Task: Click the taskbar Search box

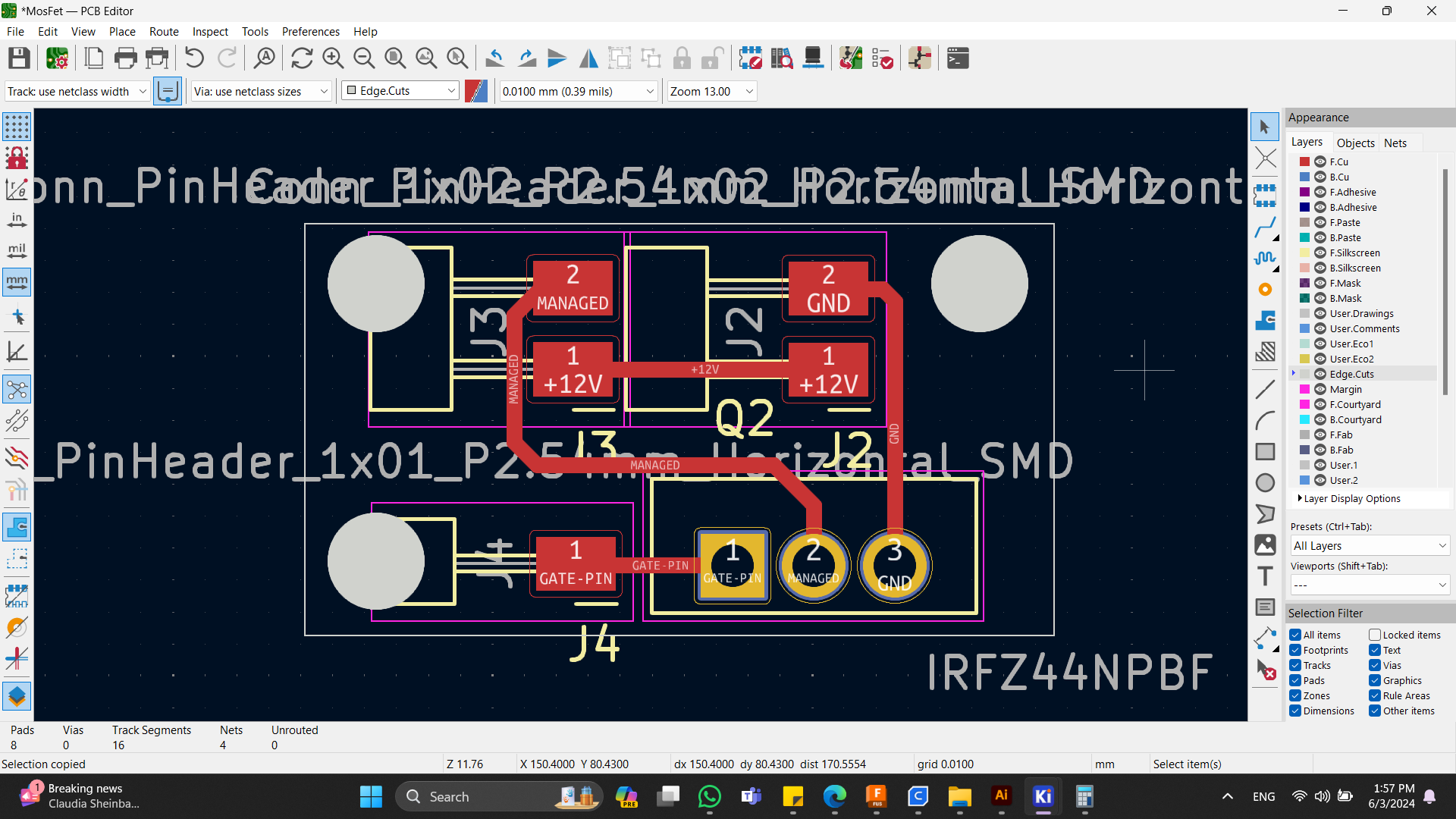Action: click(499, 796)
